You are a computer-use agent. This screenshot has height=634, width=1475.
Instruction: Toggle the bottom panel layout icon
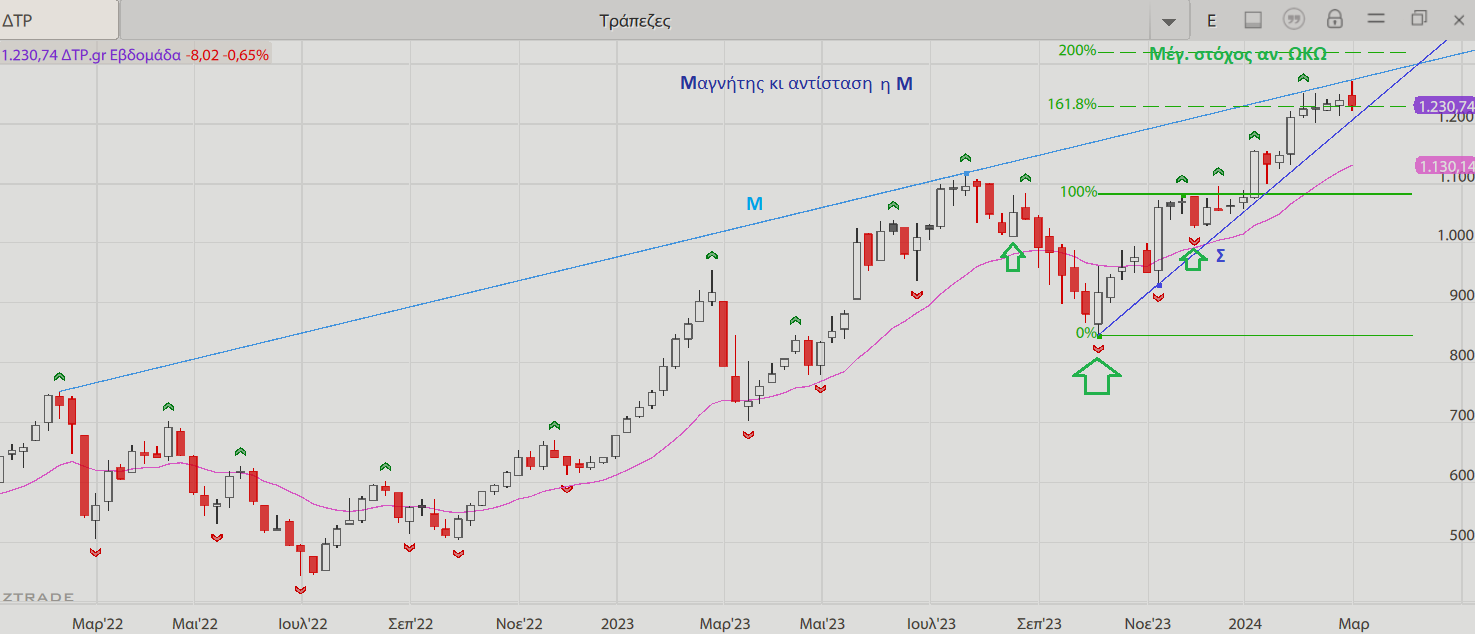pyautogui.click(x=1253, y=20)
